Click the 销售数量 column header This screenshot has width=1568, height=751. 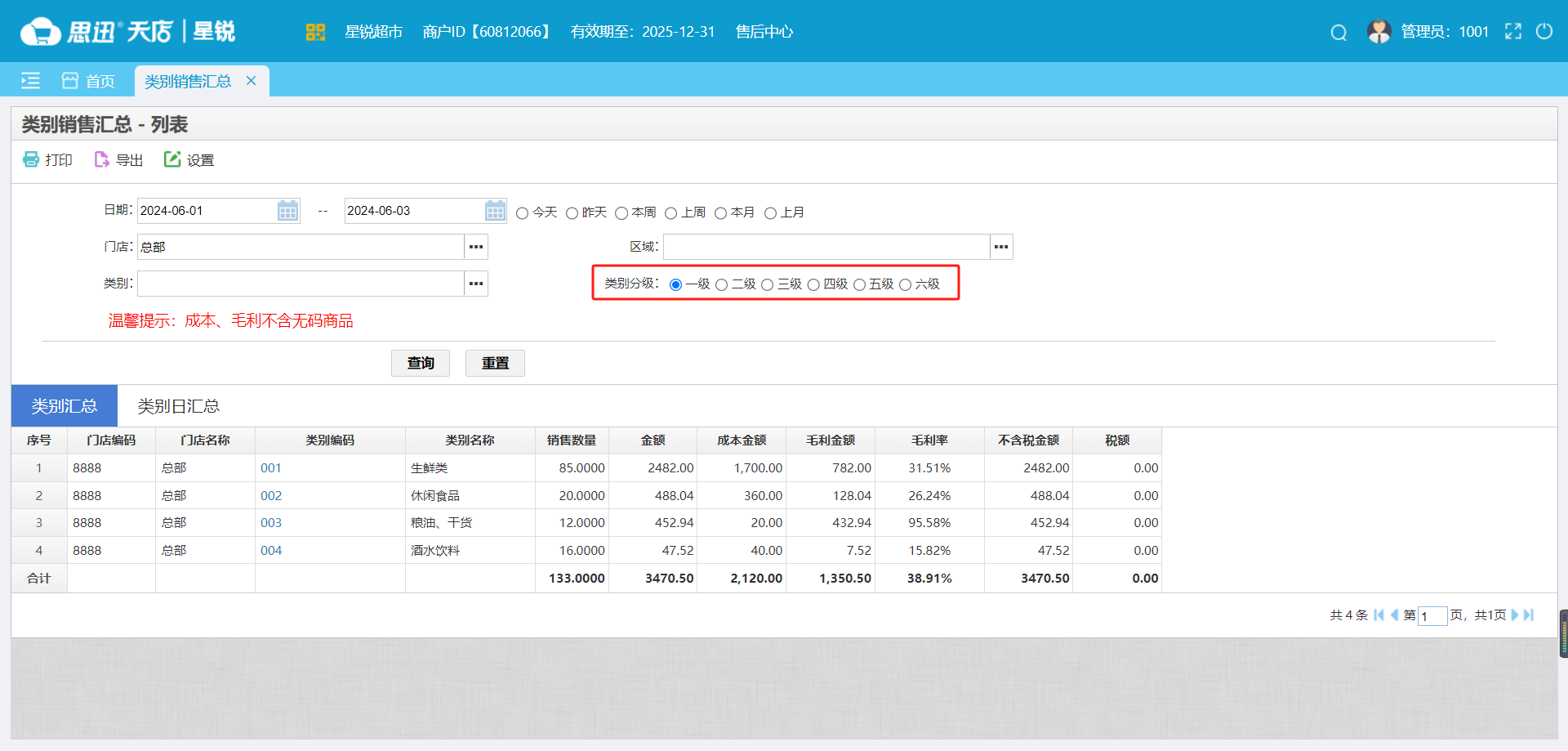pyautogui.click(x=572, y=440)
